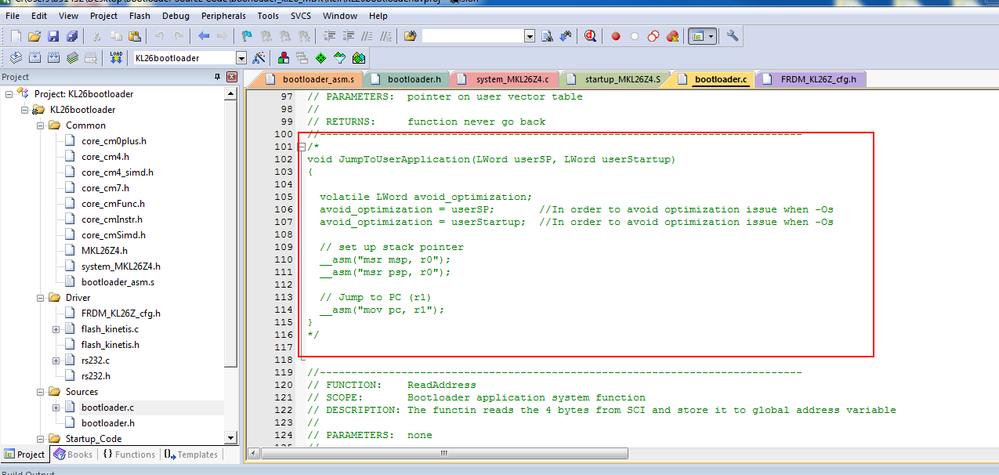The image size is (999, 475).
Task: Close the Project panel with the red X
Action: [x=231, y=77]
